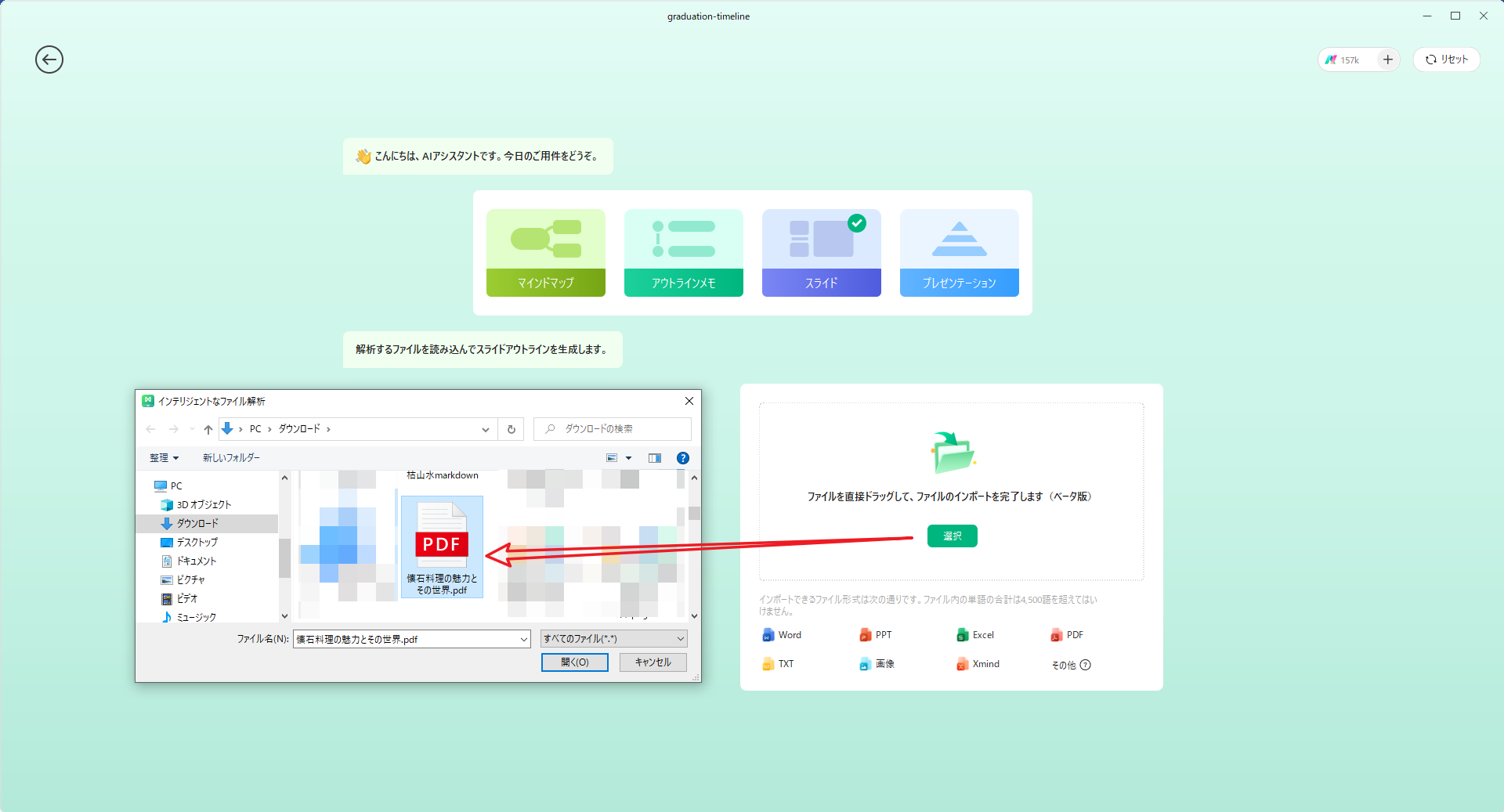Expand the file name dropdown

click(x=524, y=639)
